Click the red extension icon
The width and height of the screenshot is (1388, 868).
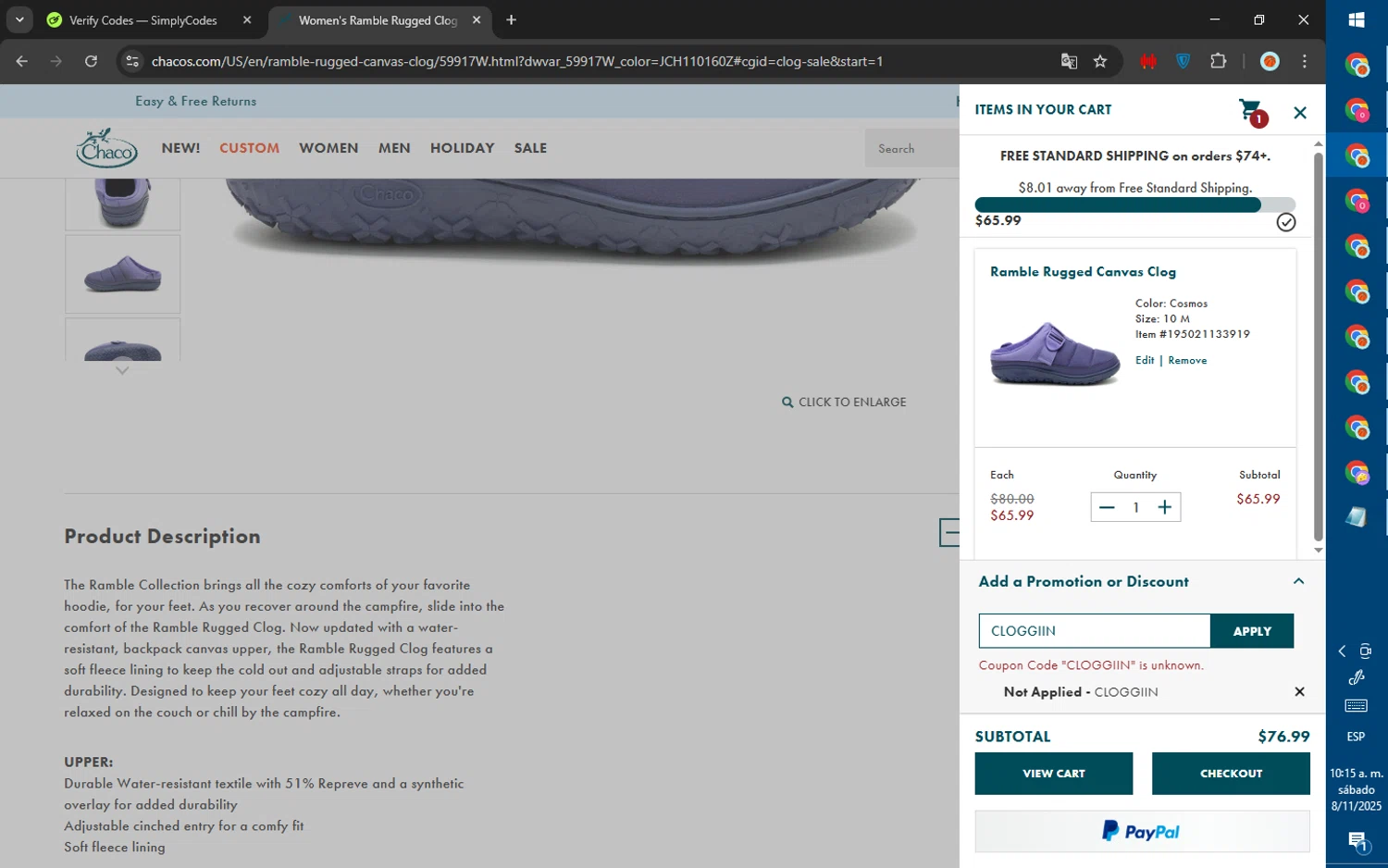tap(1148, 61)
